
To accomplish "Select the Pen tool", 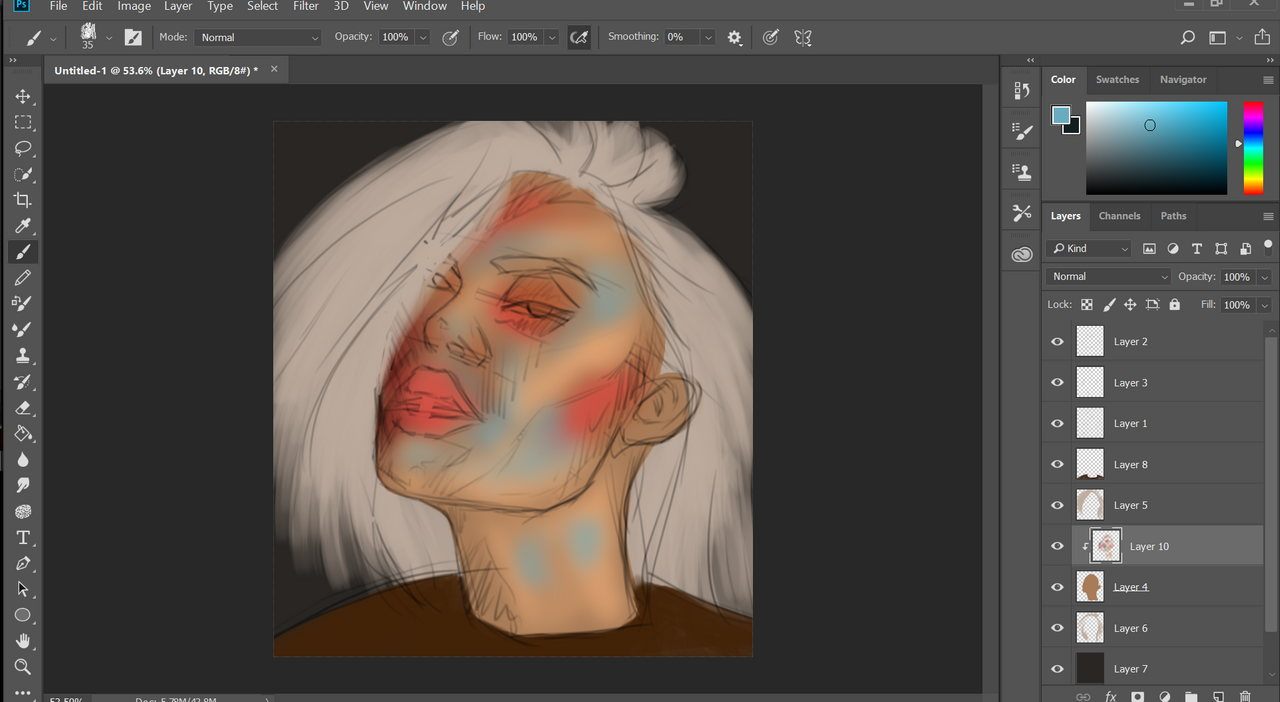I will pyautogui.click(x=22, y=564).
